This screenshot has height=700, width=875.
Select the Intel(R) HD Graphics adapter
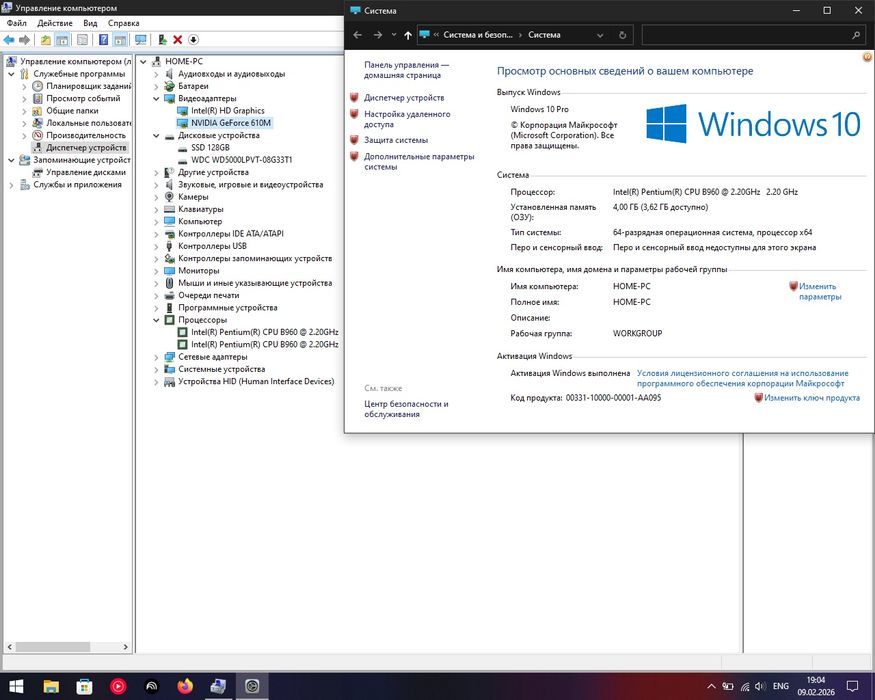[228, 111]
